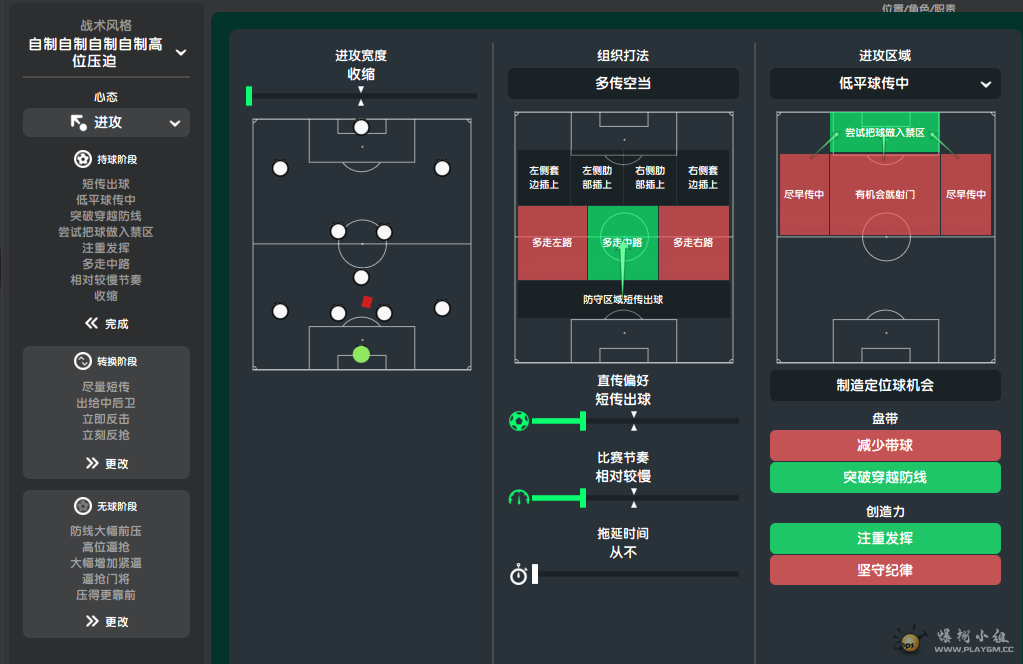The height and width of the screenshot is (664, 1023).
Task: Click the speedometer icon for 比赛节奏
Action: [519, 497]
